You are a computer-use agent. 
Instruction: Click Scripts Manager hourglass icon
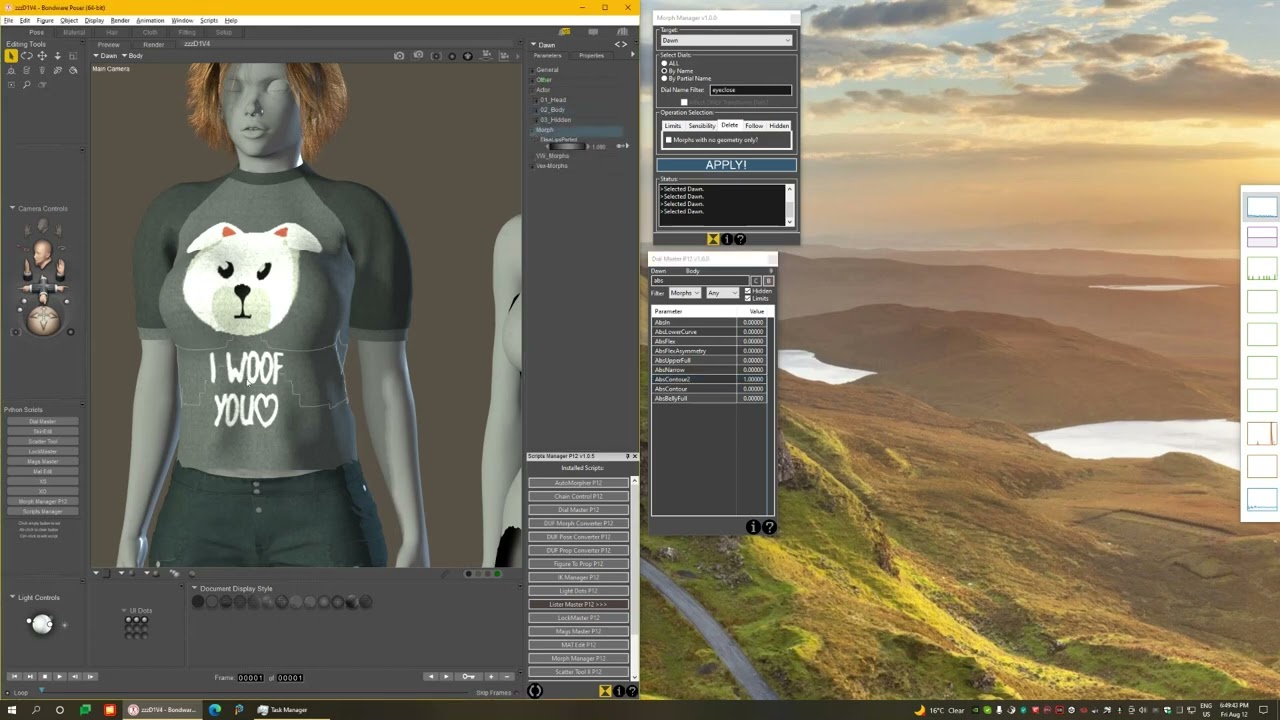(605, 691)
